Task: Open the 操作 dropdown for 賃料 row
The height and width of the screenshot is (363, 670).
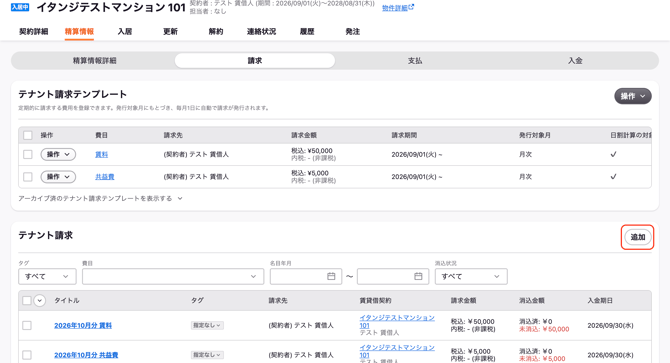Action: [58, 154]
